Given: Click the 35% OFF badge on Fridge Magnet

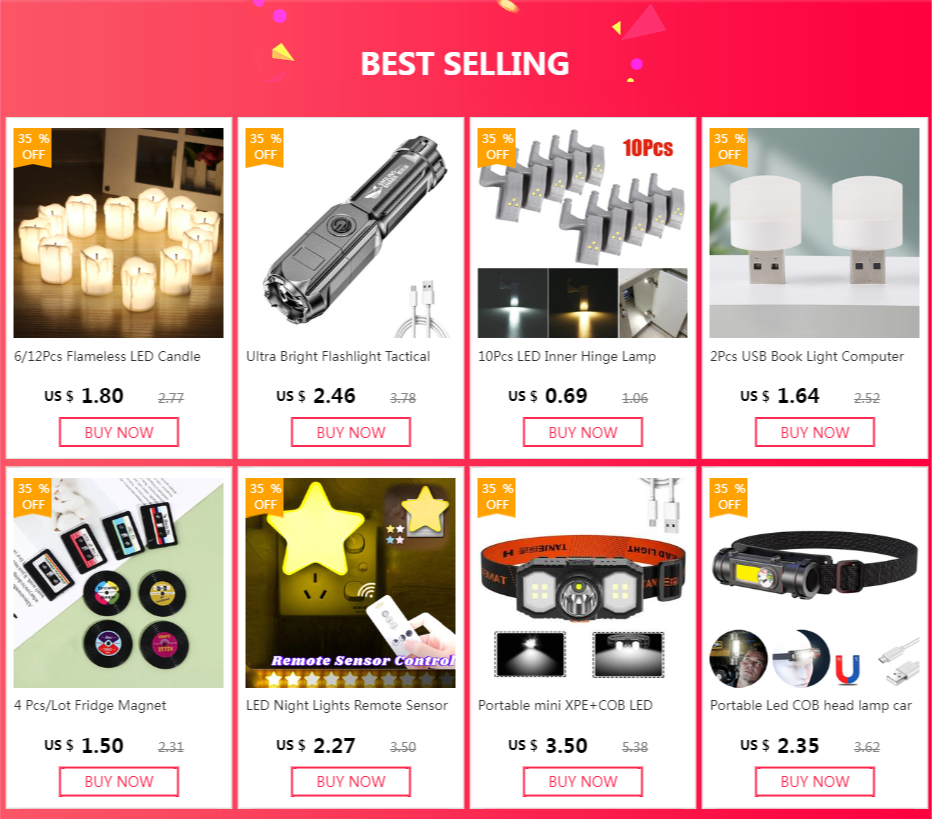Looking at the screenshot, I should pyautogui.click(x=33, y=497).
